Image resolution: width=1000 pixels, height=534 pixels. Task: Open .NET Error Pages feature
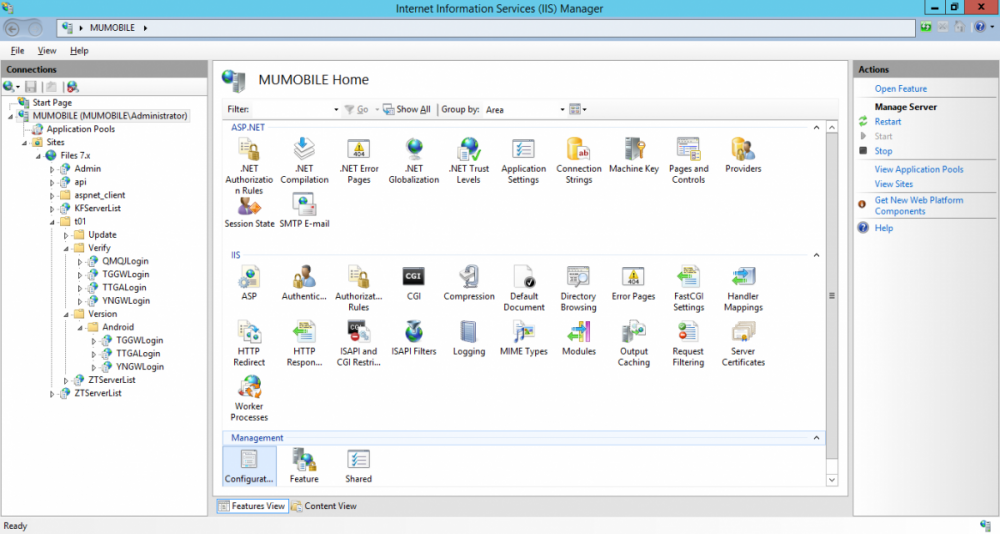pyautogui.click(x=358, y=161)
